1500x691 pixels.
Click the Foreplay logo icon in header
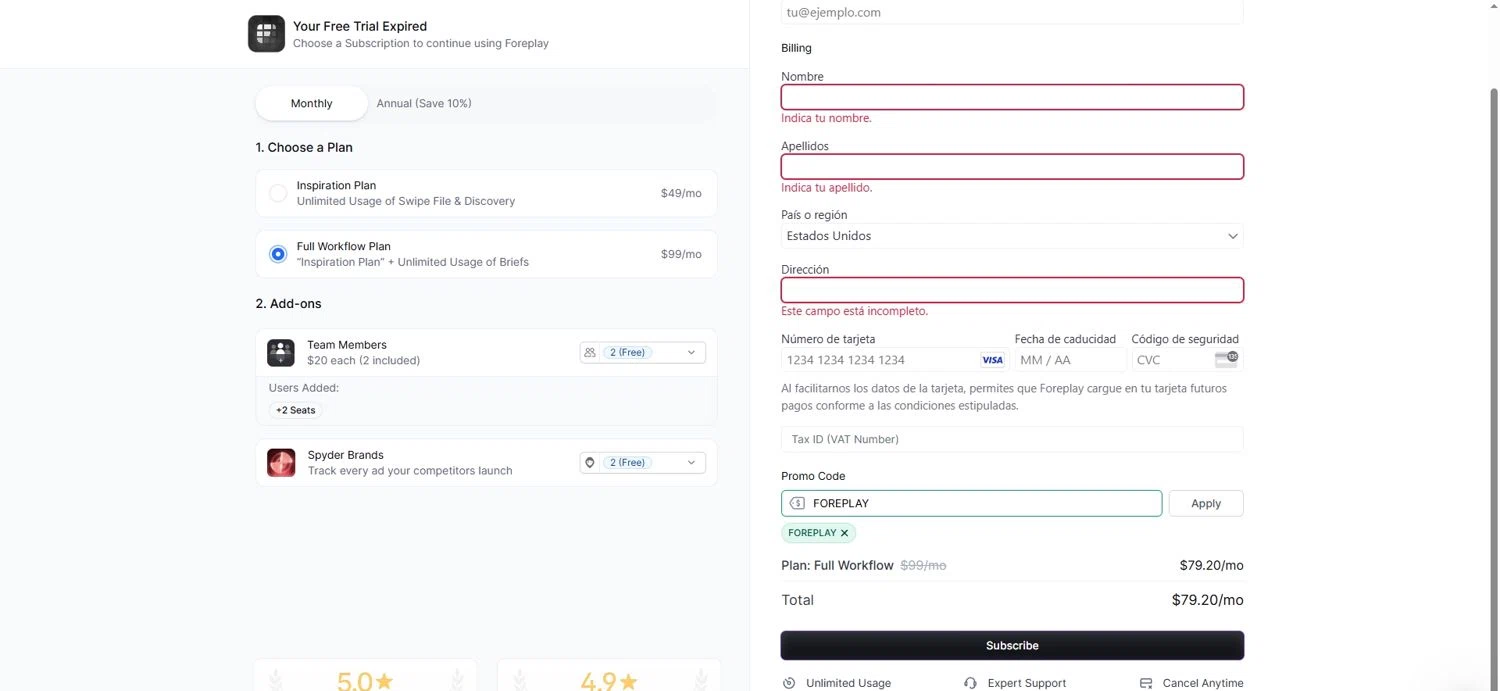pos(266,34)
